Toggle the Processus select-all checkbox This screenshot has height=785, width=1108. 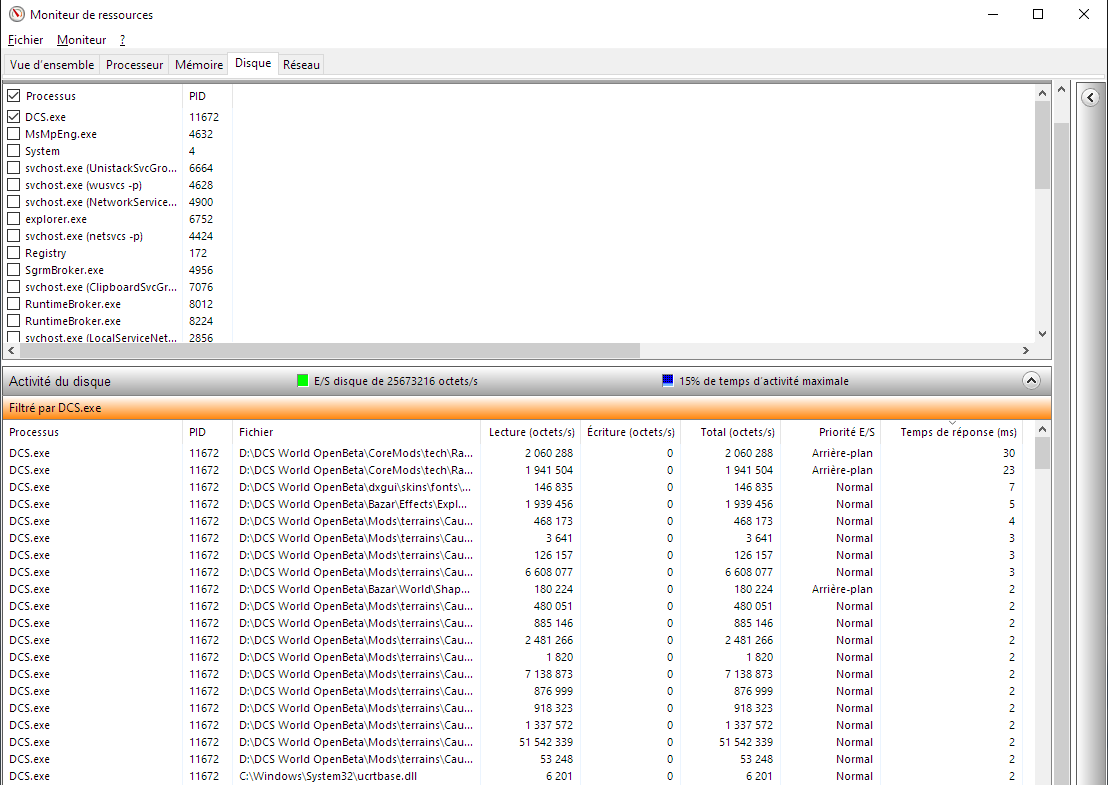(13, 95)
